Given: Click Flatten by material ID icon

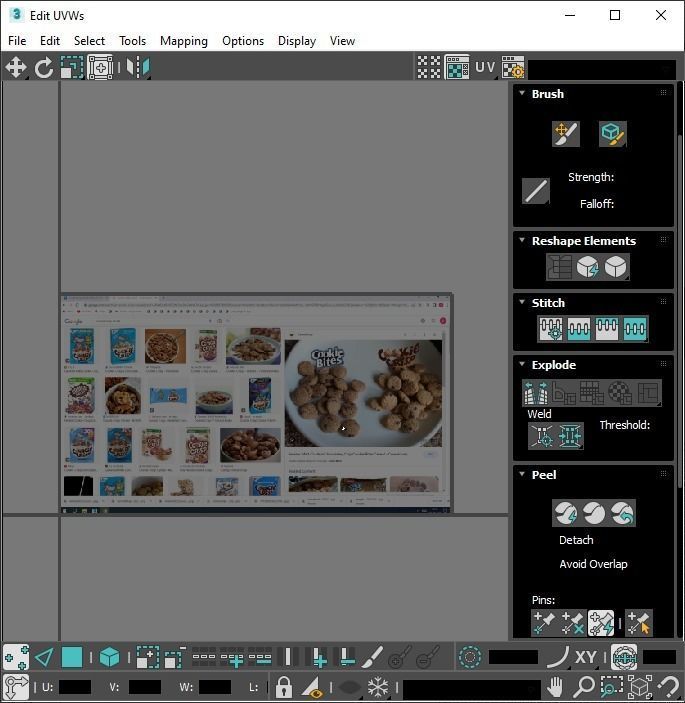Looking at the screenshot, I should click(620, 392).
